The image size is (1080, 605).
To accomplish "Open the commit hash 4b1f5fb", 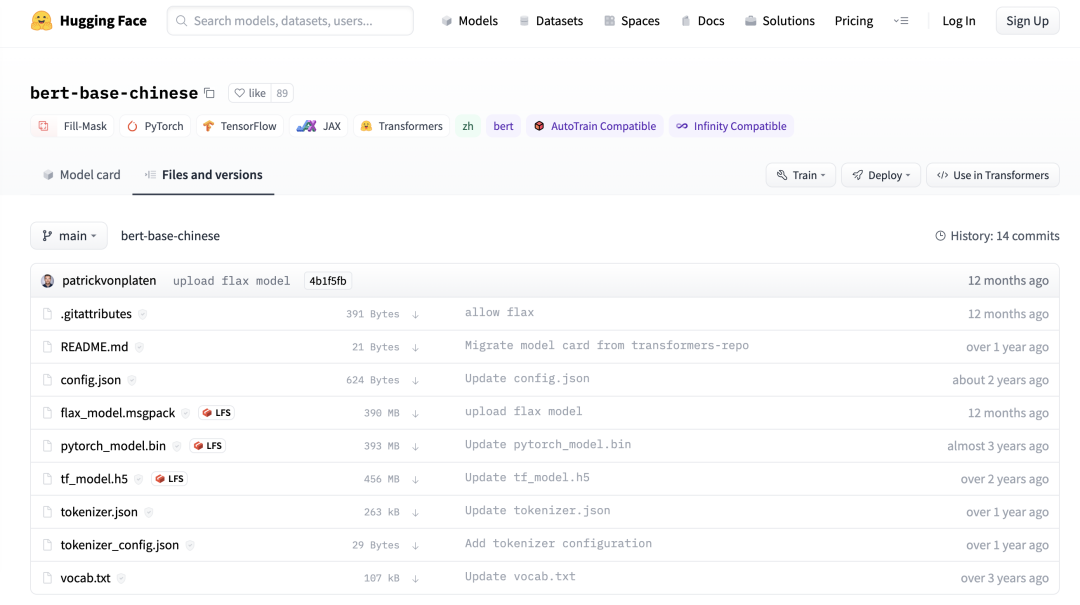I will [x=328, y=280].
